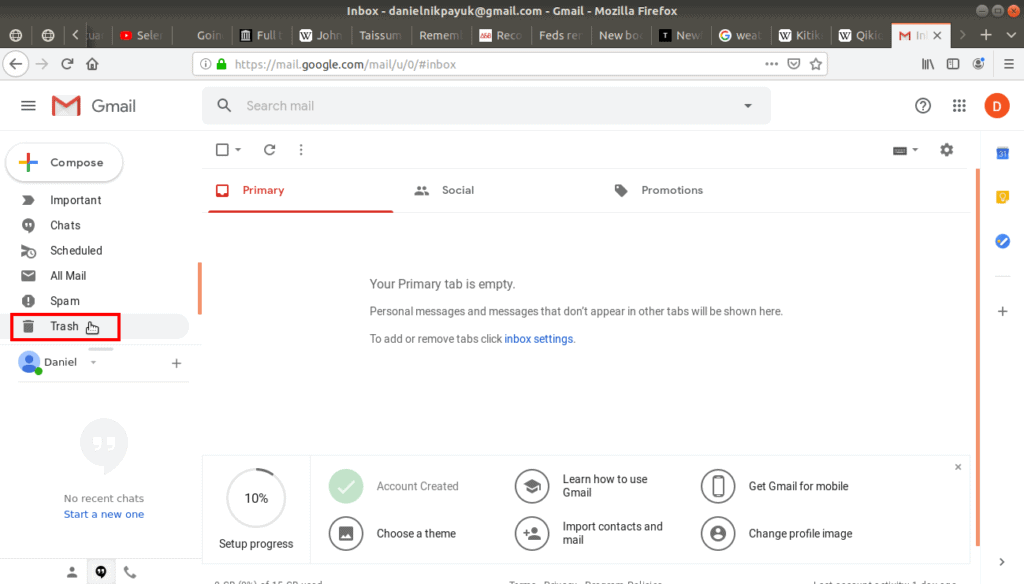Viewport: 1024px width, 584px height.
Task: Compose a new email
Action: pyautogui.click(x=64, y=163)
